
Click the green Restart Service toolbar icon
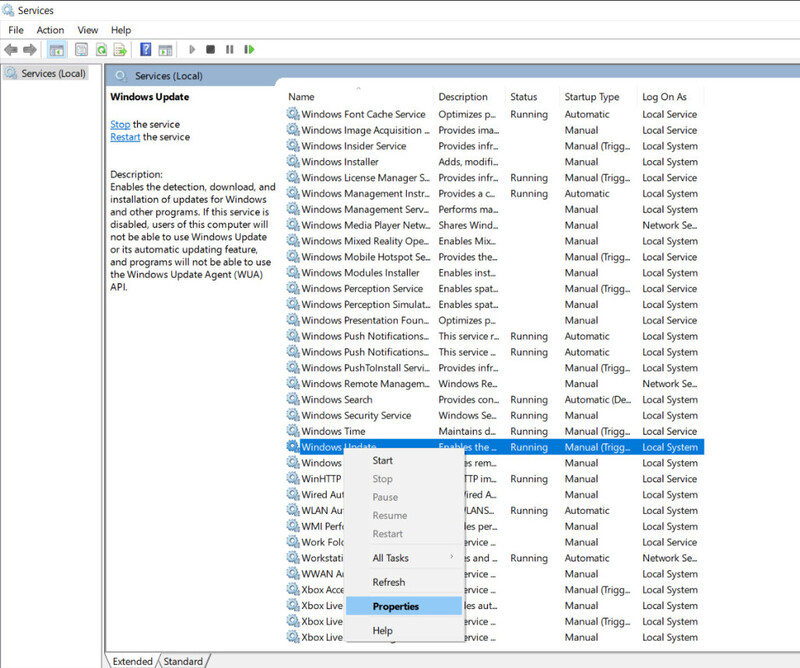click(249, 50)
